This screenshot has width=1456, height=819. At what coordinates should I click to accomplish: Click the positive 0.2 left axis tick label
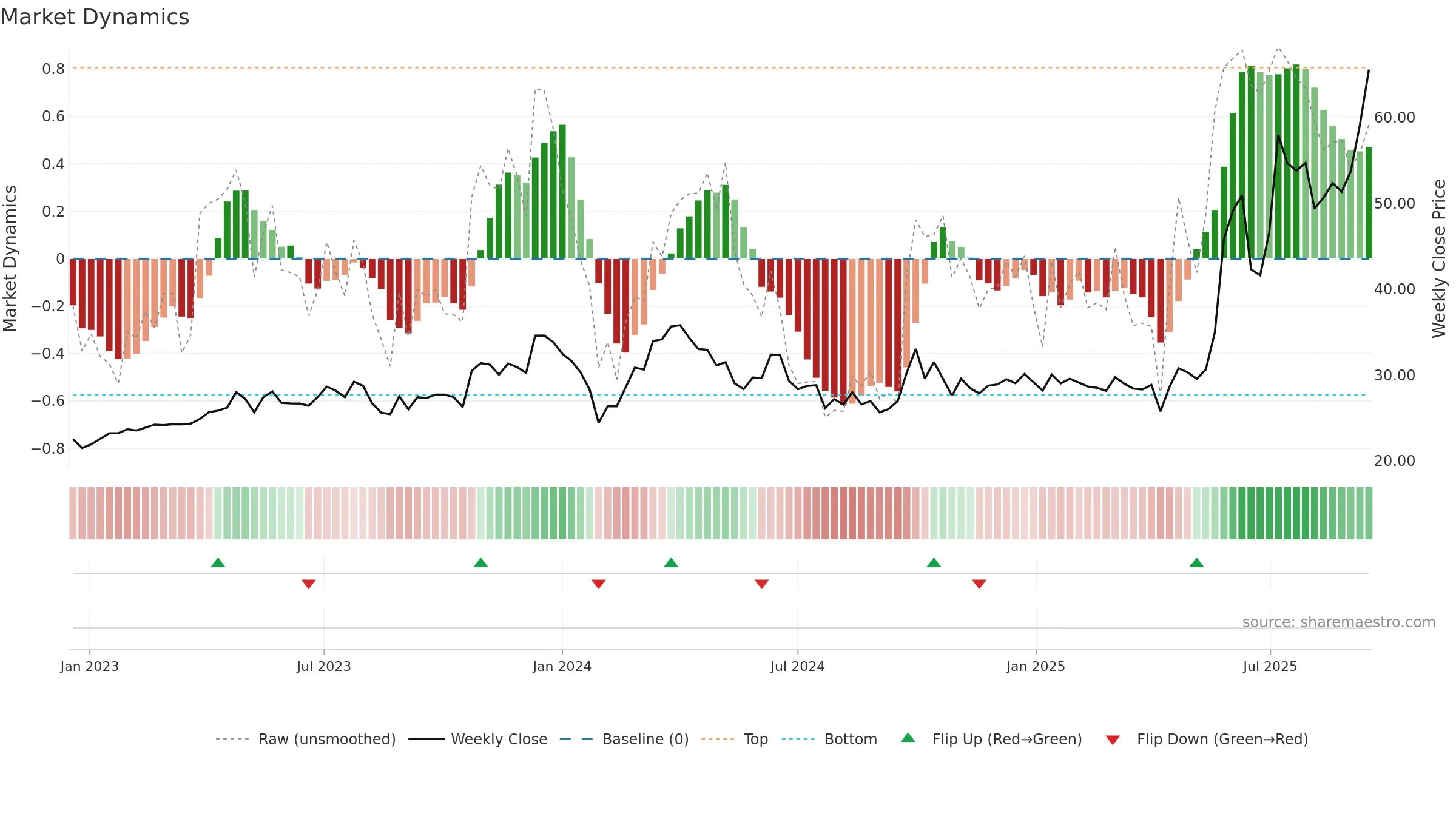click(53, 211)
